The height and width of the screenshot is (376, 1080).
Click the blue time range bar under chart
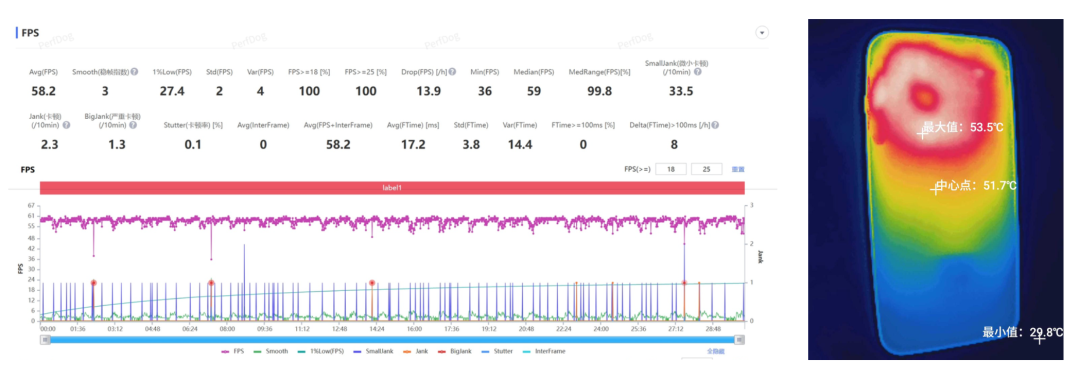[392, 340]
